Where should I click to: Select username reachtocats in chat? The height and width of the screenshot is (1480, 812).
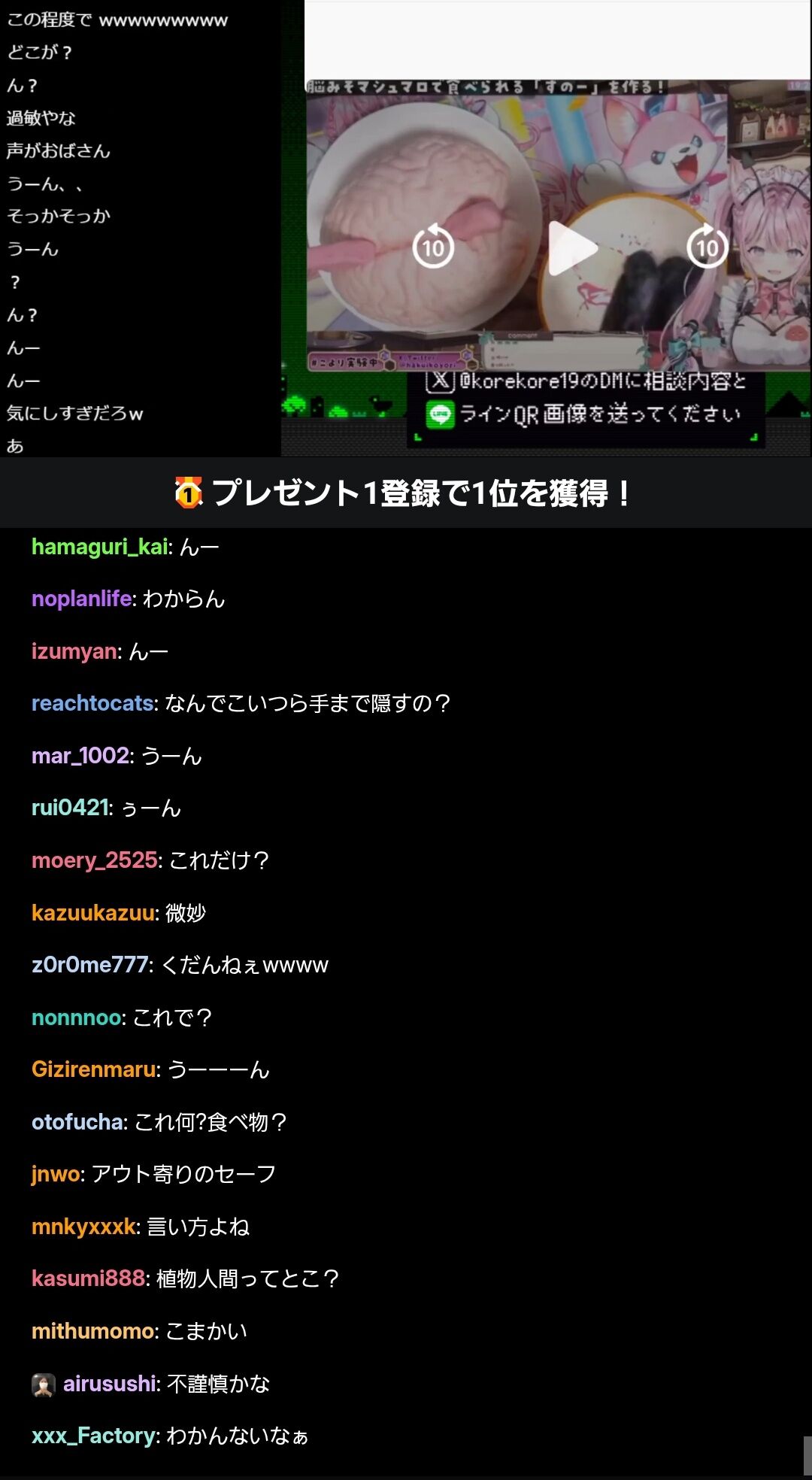pyautogui.click(x=92, y=703)
